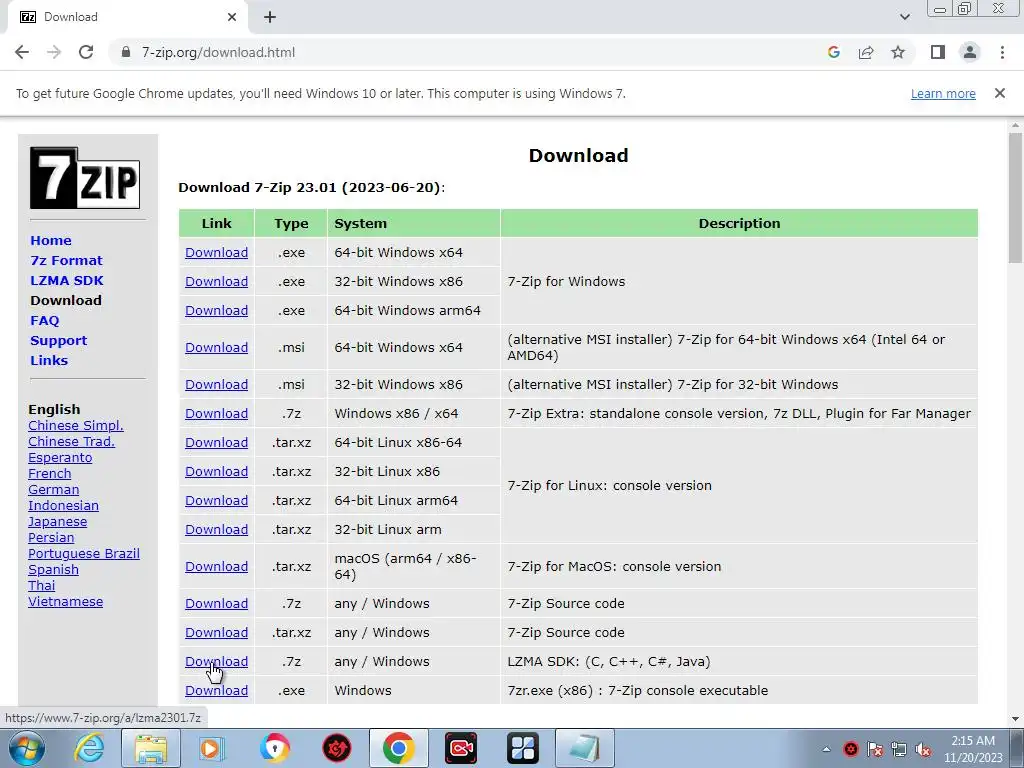Viewport: 1024px width, 768px height.
Task: Share this page via share icon
Action: (x=866, y=52)
